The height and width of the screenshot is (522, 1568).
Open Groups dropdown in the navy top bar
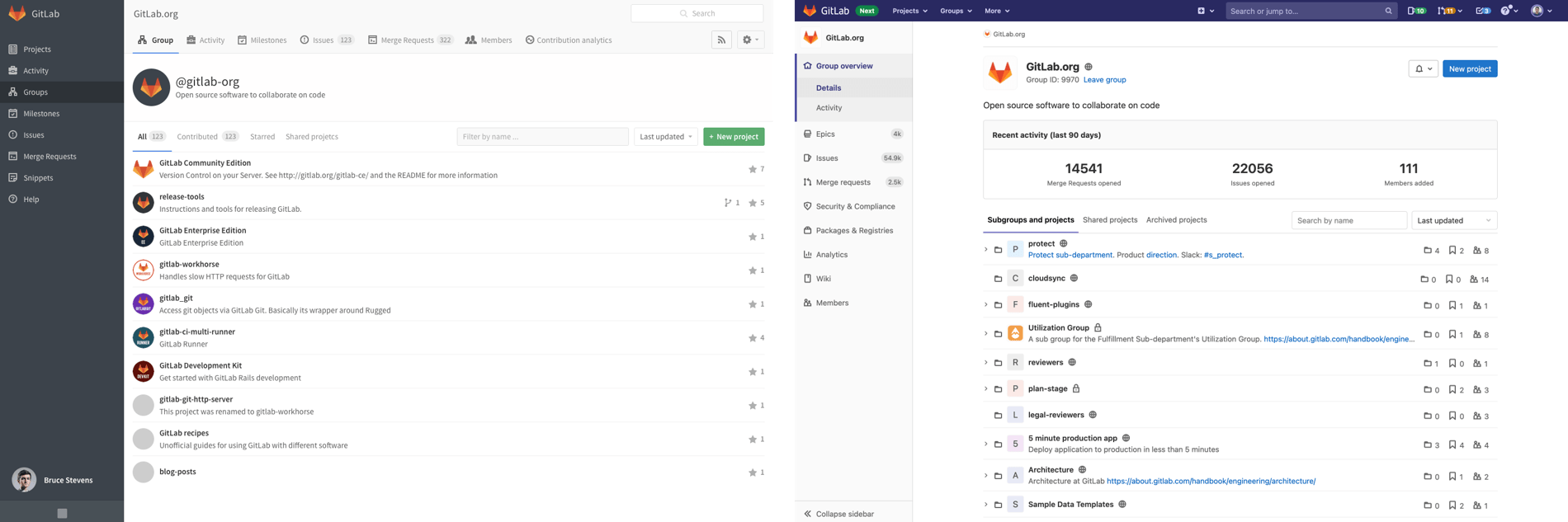[956, 11]
